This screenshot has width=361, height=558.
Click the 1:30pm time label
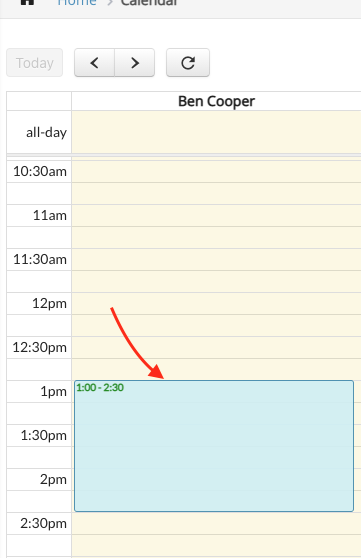pyautogui.click(x=43, y=436)
